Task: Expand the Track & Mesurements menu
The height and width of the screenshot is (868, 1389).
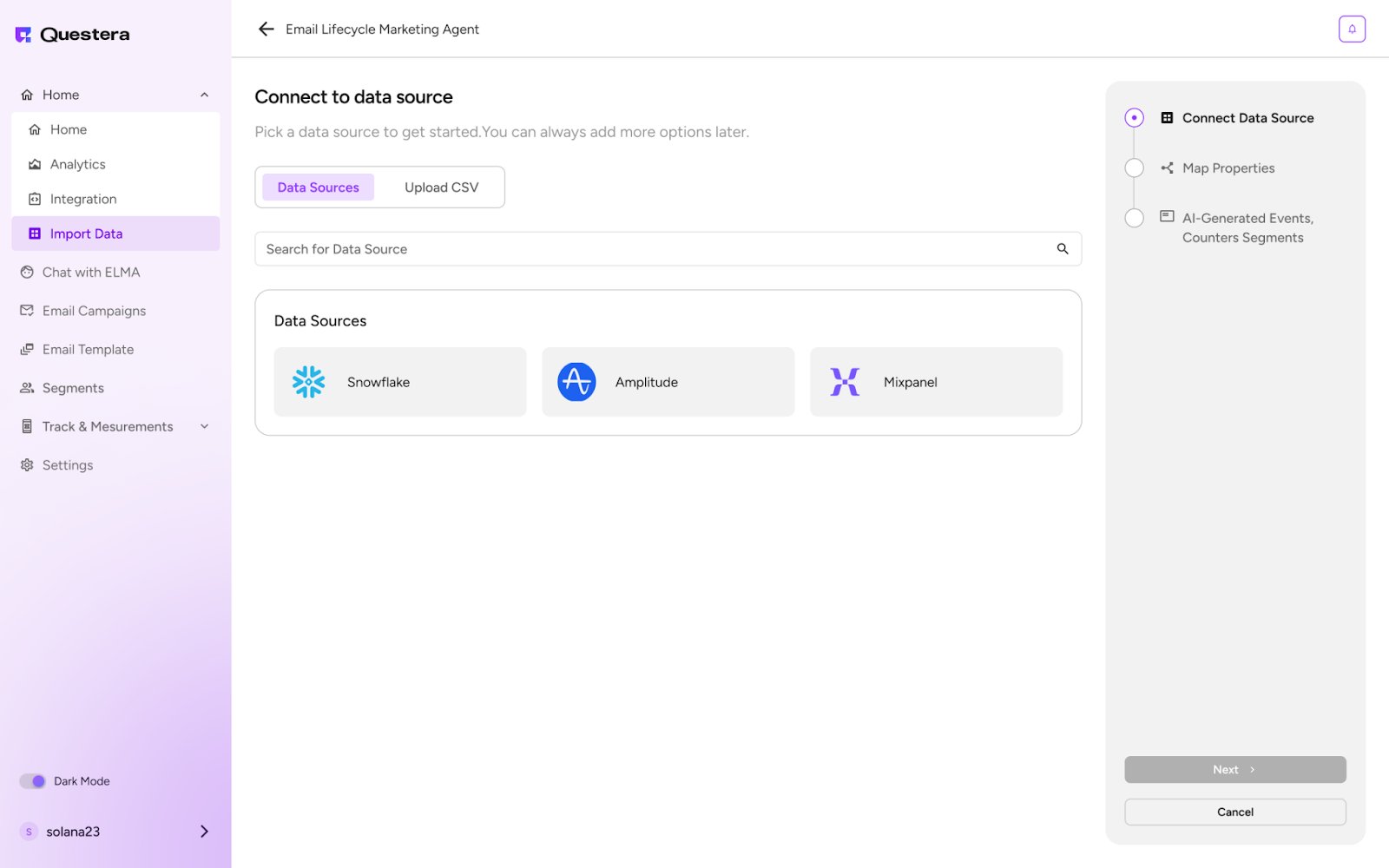Action: pos(204,426)
